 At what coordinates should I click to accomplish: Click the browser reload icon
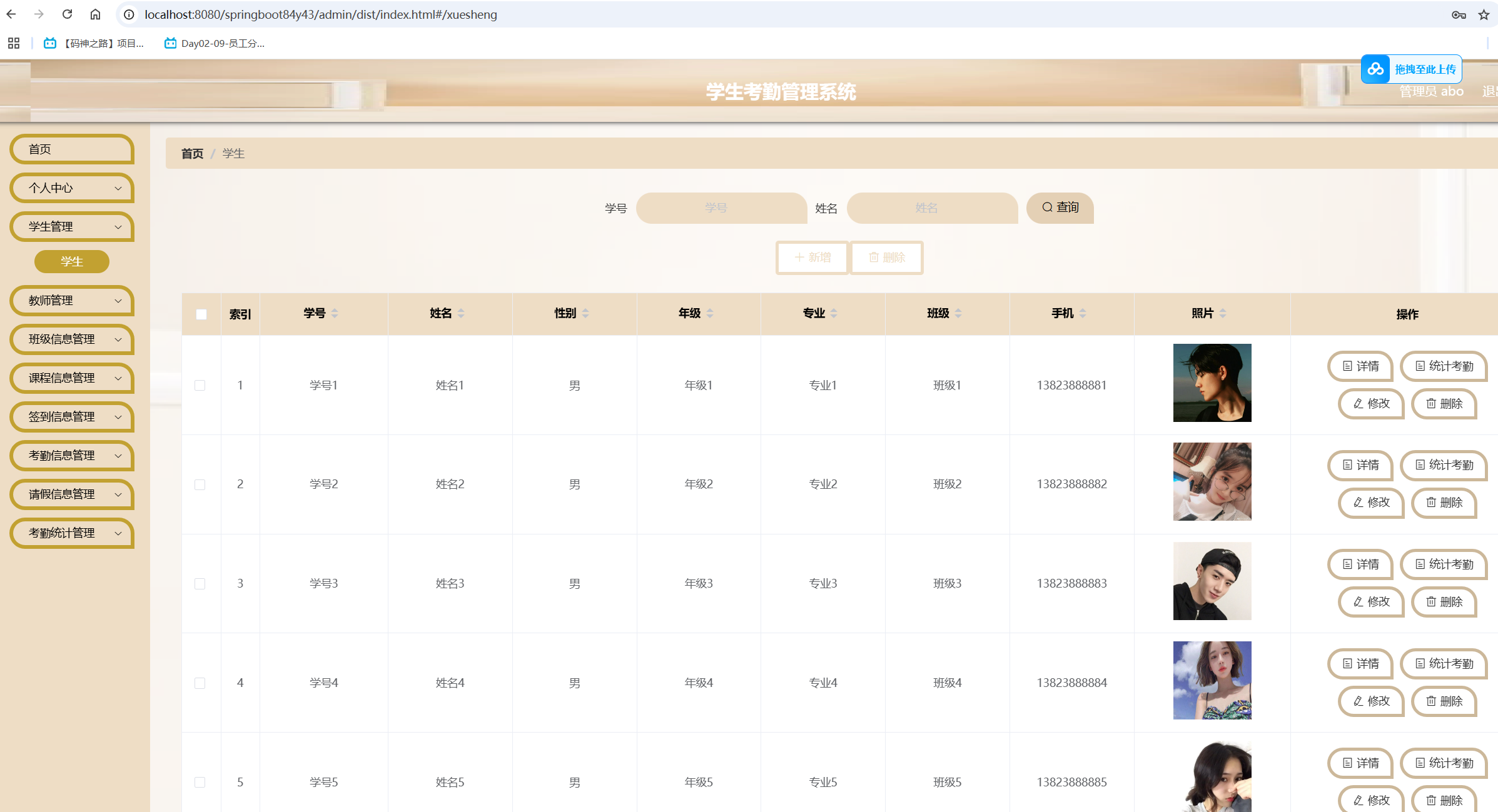point(68,14)
